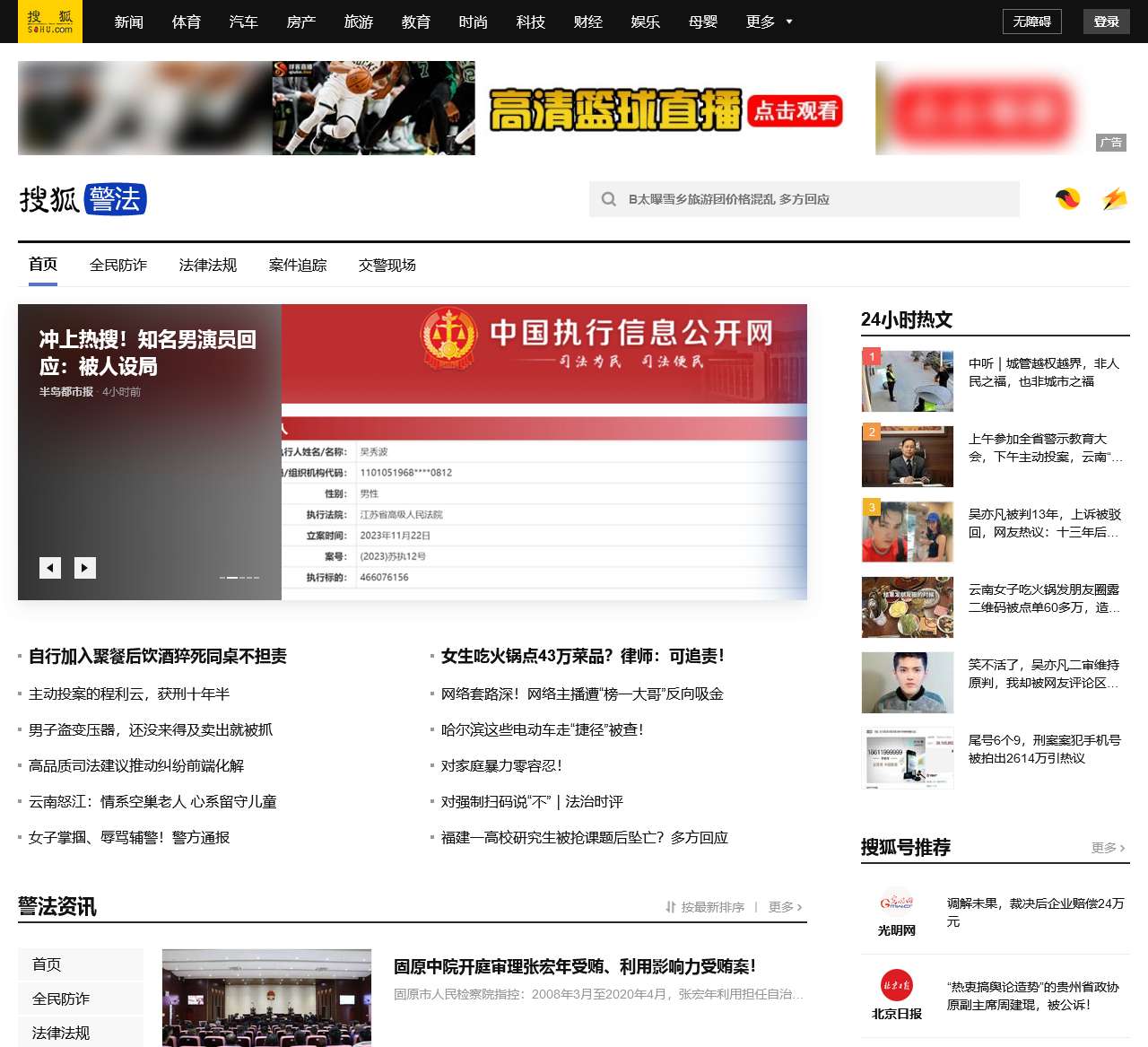Click the Sohu logo in top bar
This screenshot has height=1047, width=1148.
50,22
